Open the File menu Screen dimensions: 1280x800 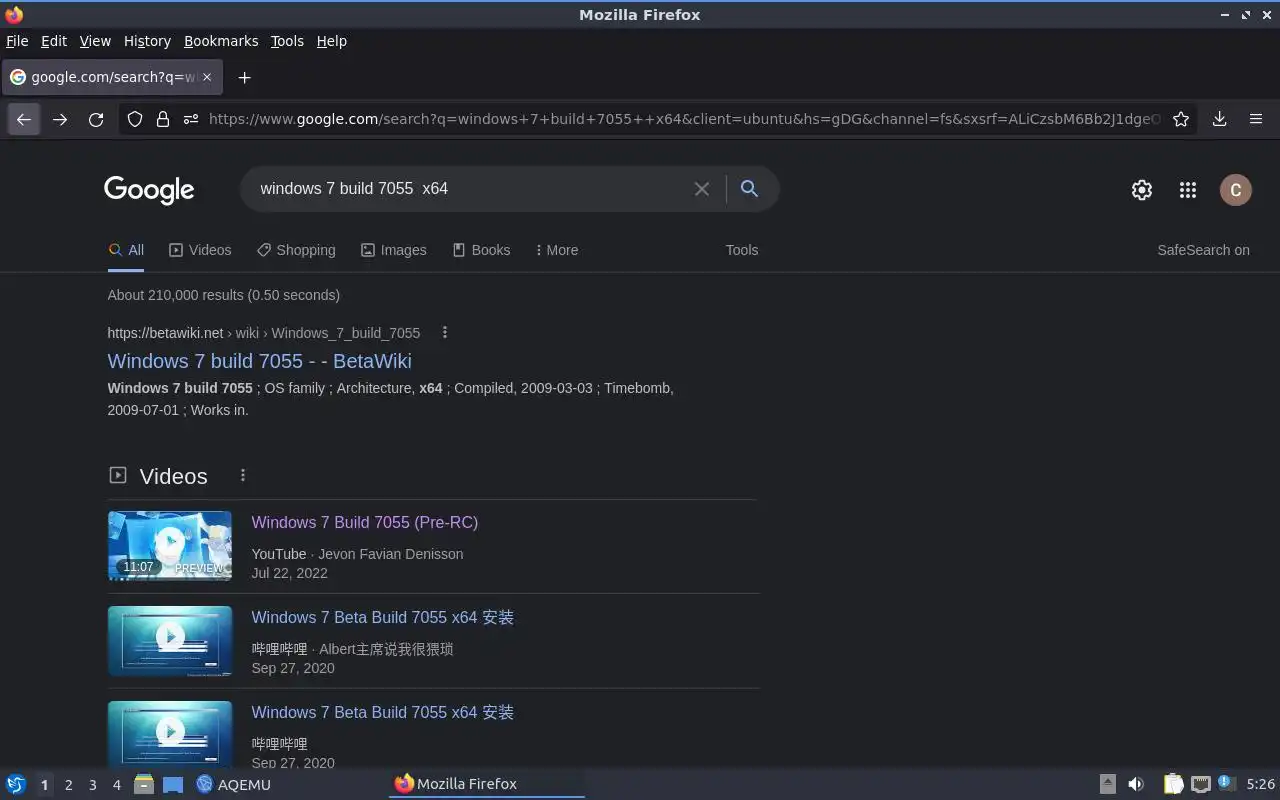[x=17, y=41]
